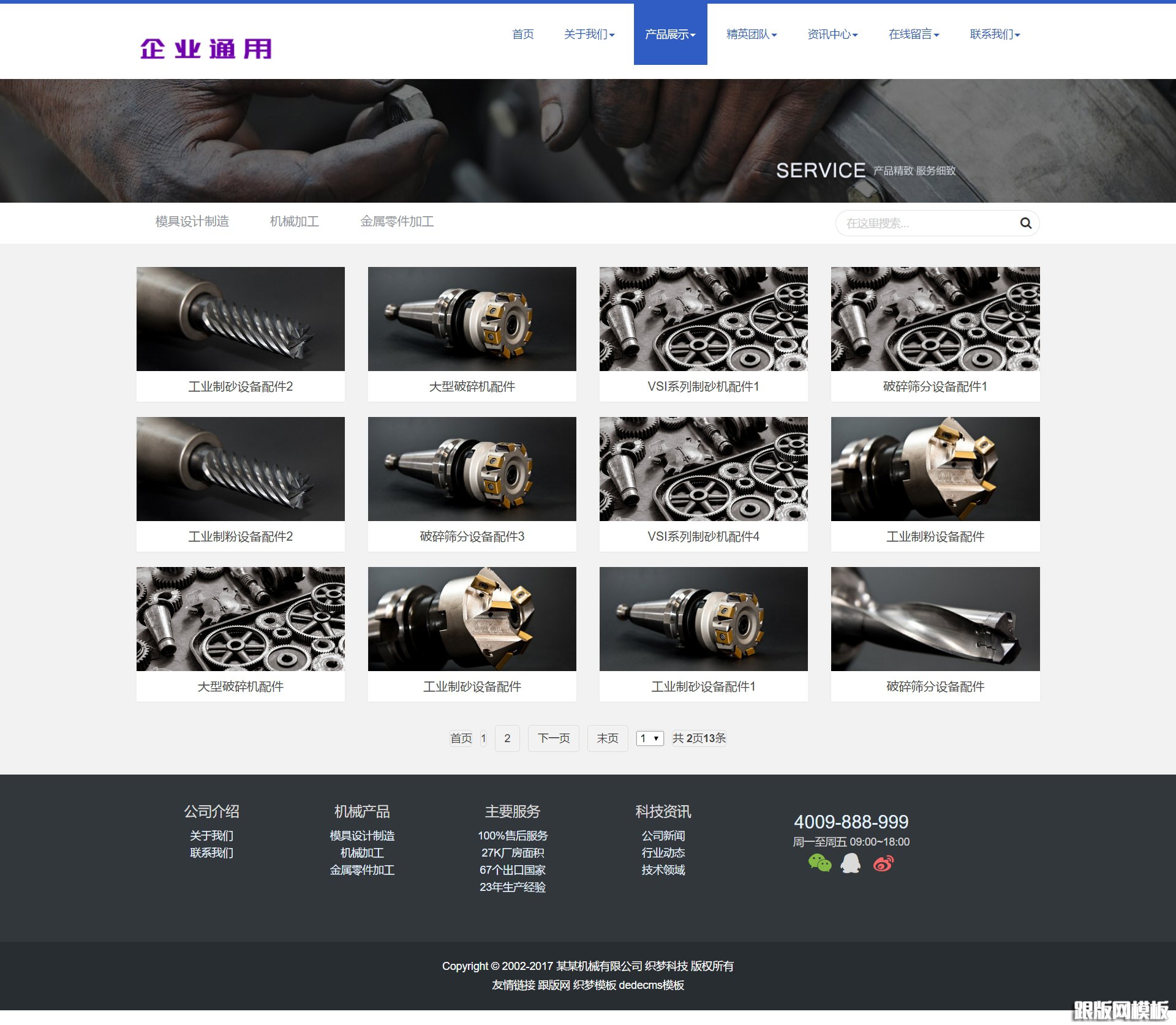Open the QQ penguin icon in footer
Screen dimensions: 1176x1025
(851, 863)
